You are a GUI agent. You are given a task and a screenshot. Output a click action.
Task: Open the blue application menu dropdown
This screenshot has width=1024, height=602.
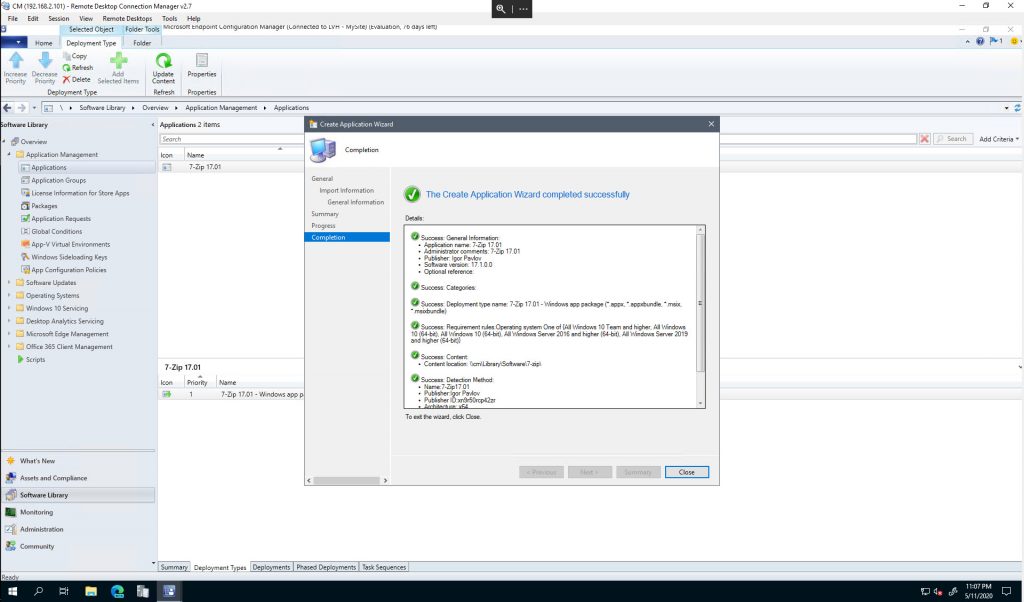click(14, 43)
